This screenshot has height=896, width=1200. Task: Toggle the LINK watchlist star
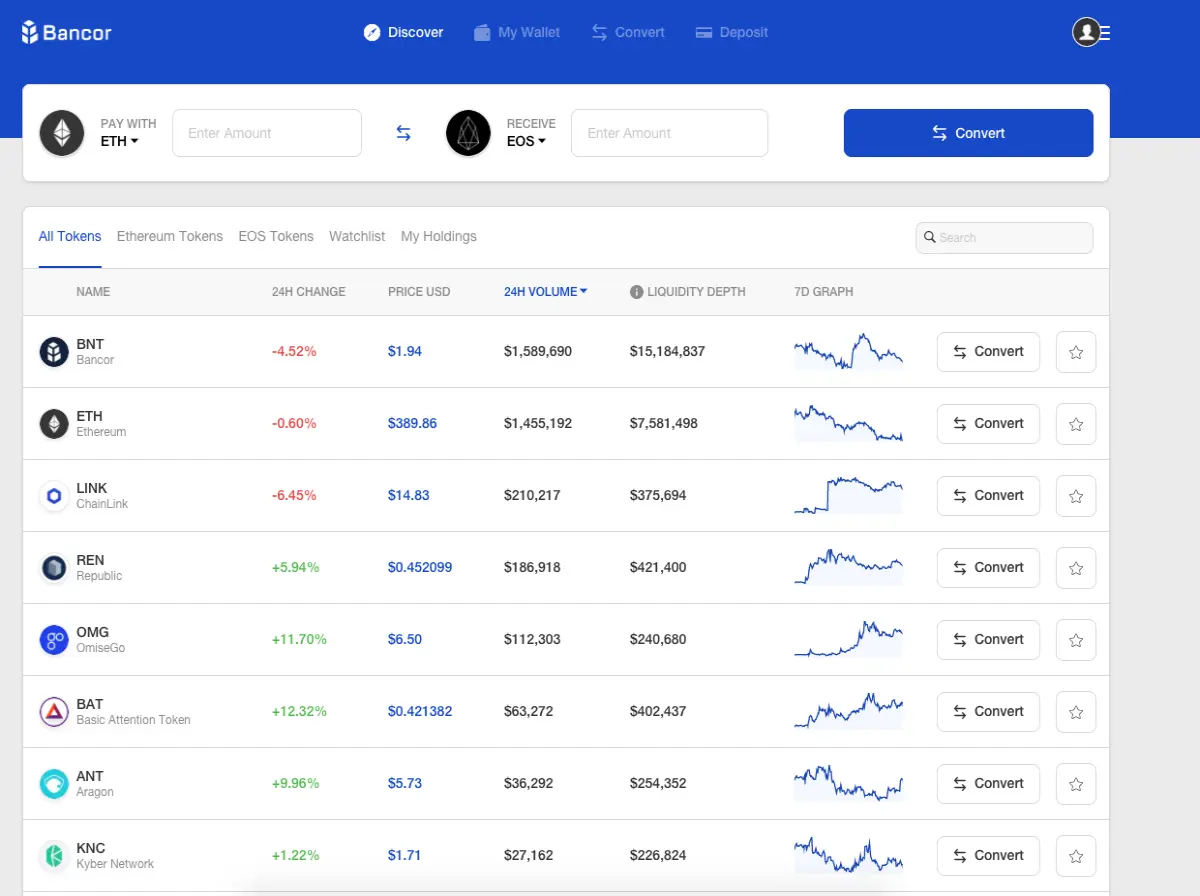click(1076, 496)
